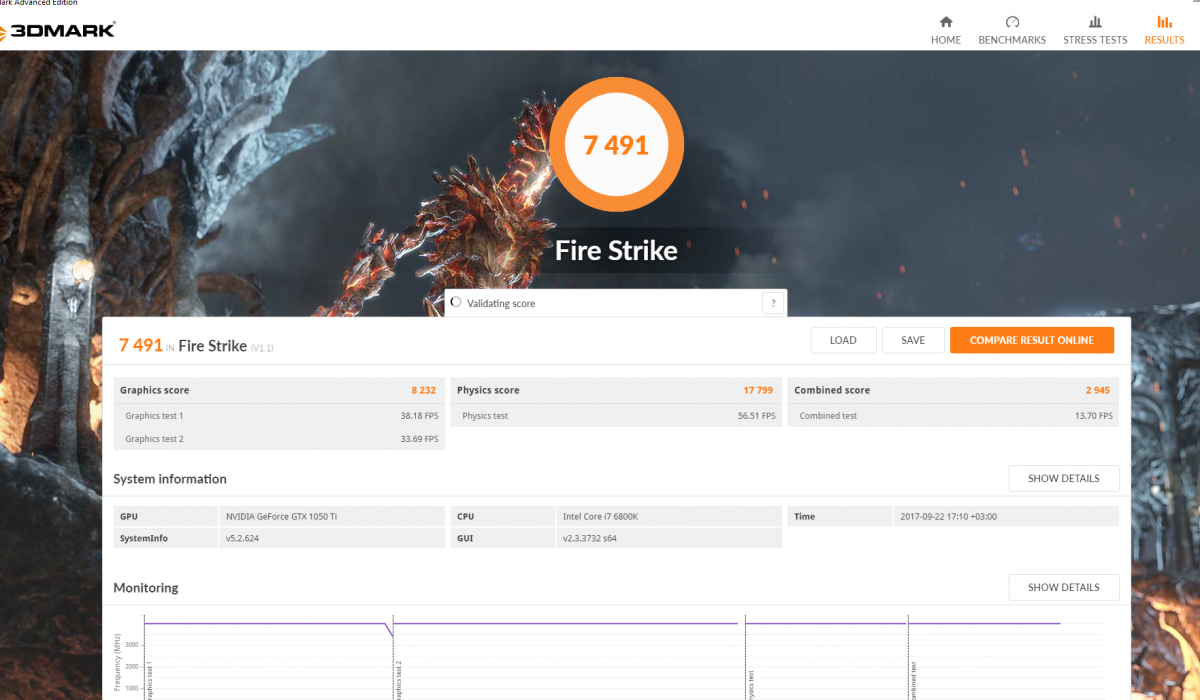The height and width of the screenshot is (700, 1200).
Task: Click the "Graphics score" label
Action: [x=154, y=390]
